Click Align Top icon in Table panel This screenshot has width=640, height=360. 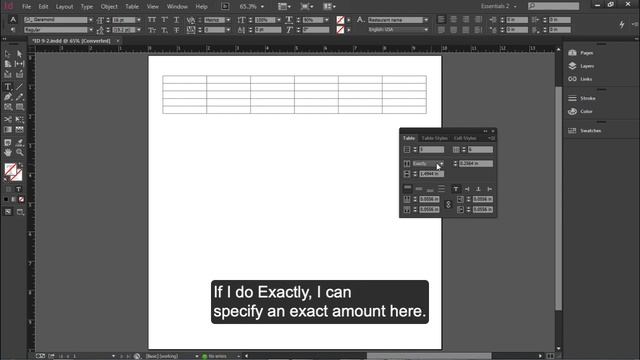click(x=407, y=189)
